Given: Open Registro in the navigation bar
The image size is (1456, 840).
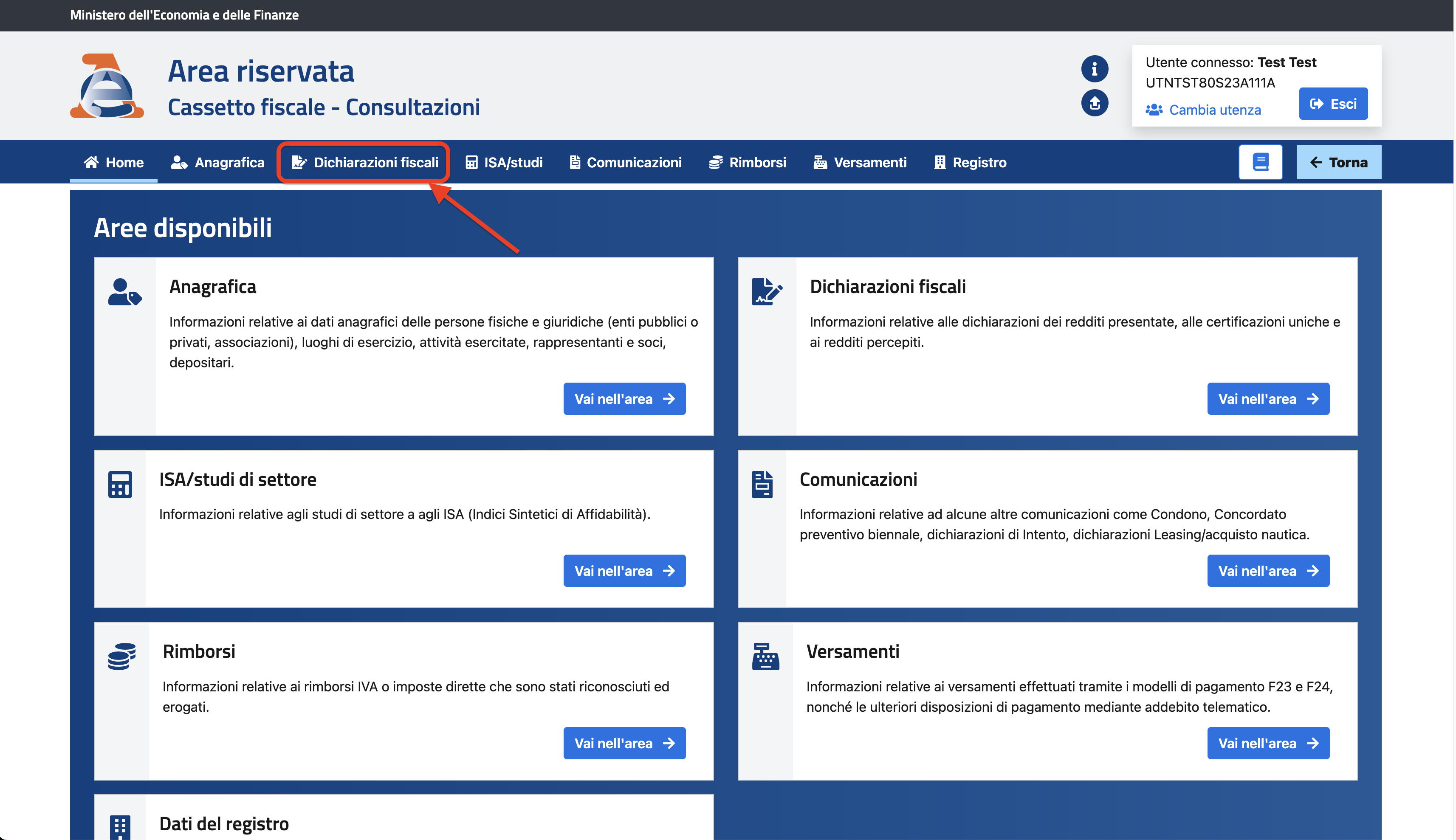Looking at the screenshot, I should pyautogui.click(x=970, y=163).
